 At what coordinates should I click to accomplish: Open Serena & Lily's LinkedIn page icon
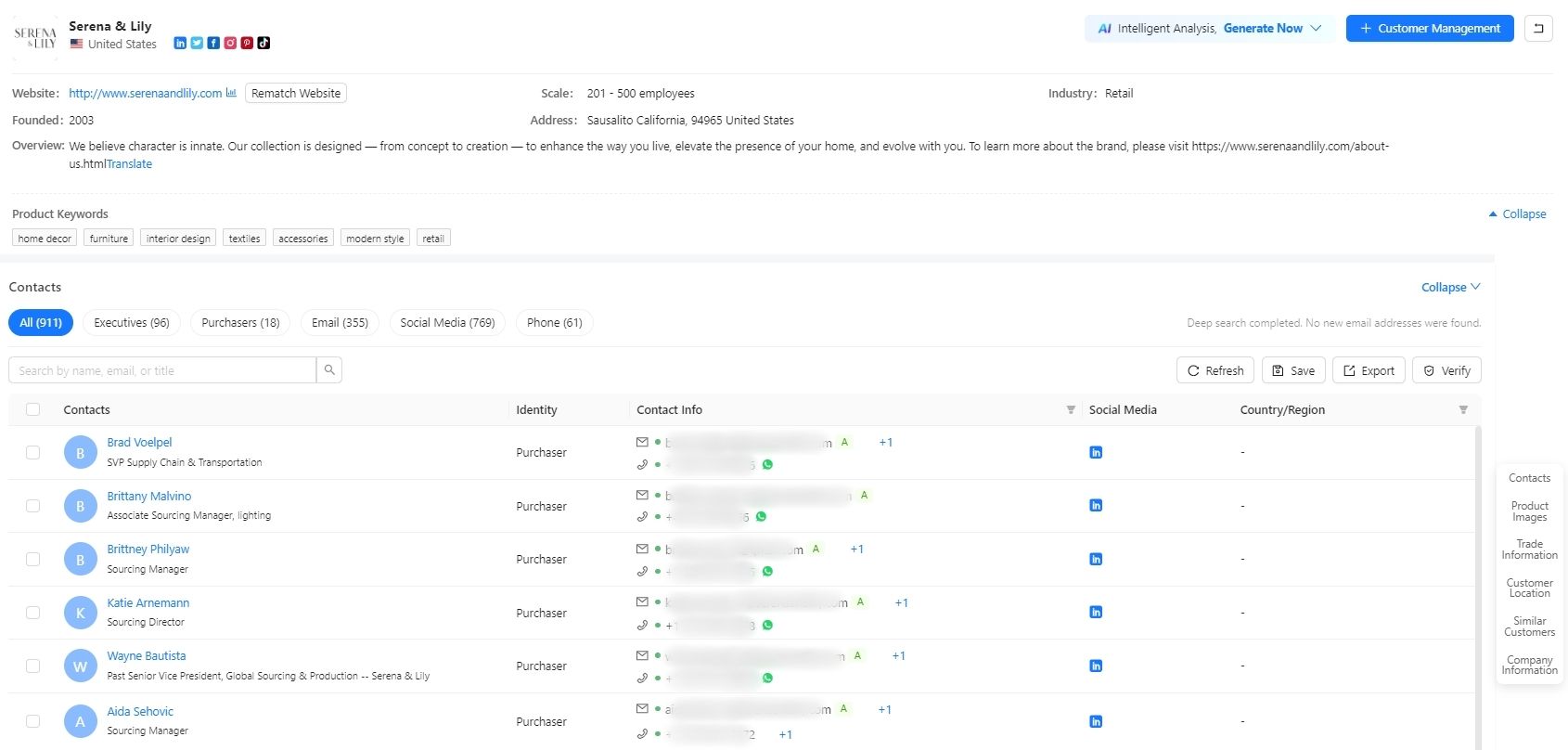point(180,43)
